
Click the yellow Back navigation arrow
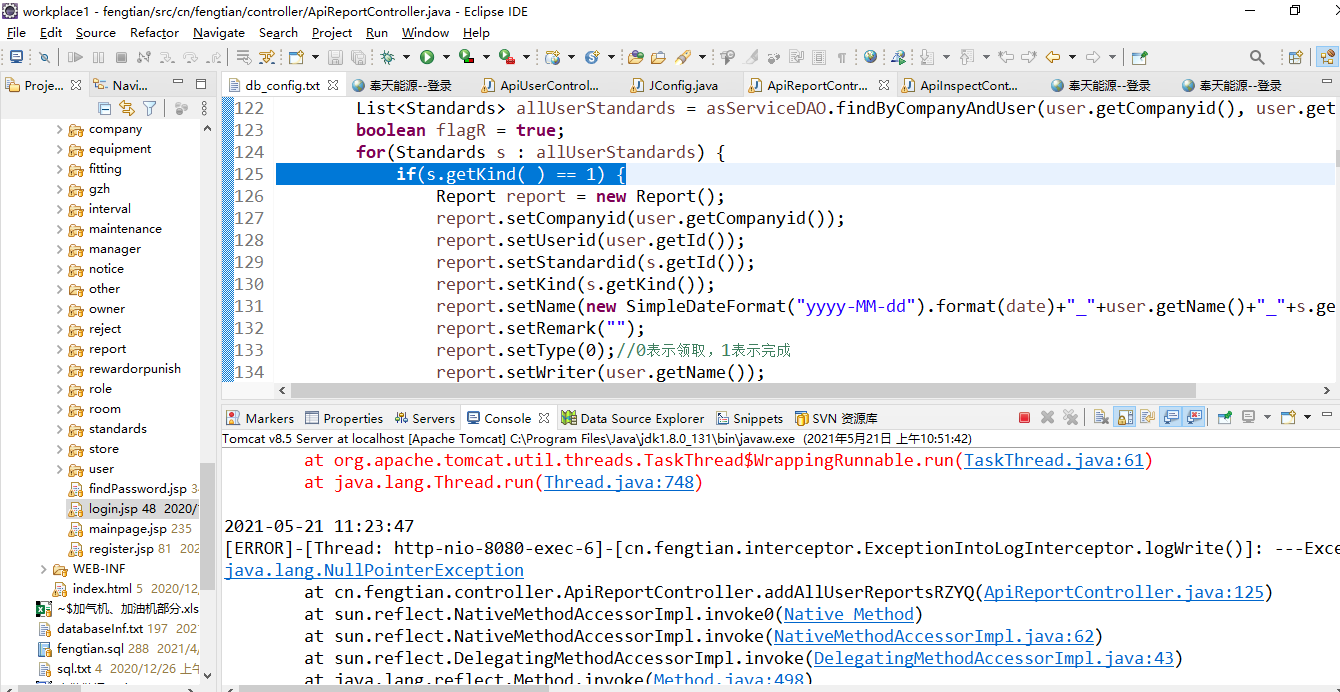pyautogui.click(x=1052, y=58)
